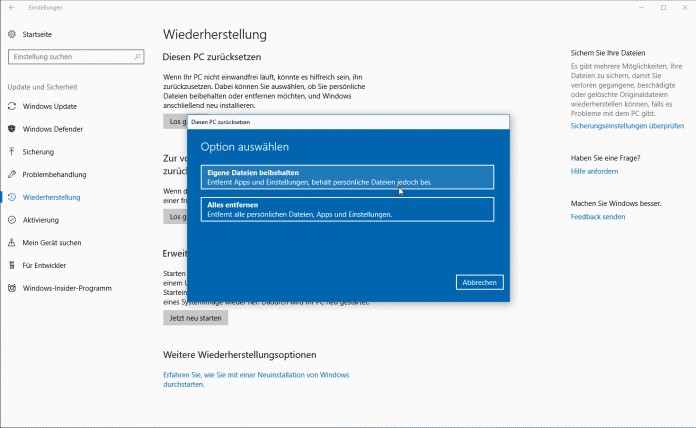
Task: Choose the 'Alles entfernen' option
Action: pos(347,209)
